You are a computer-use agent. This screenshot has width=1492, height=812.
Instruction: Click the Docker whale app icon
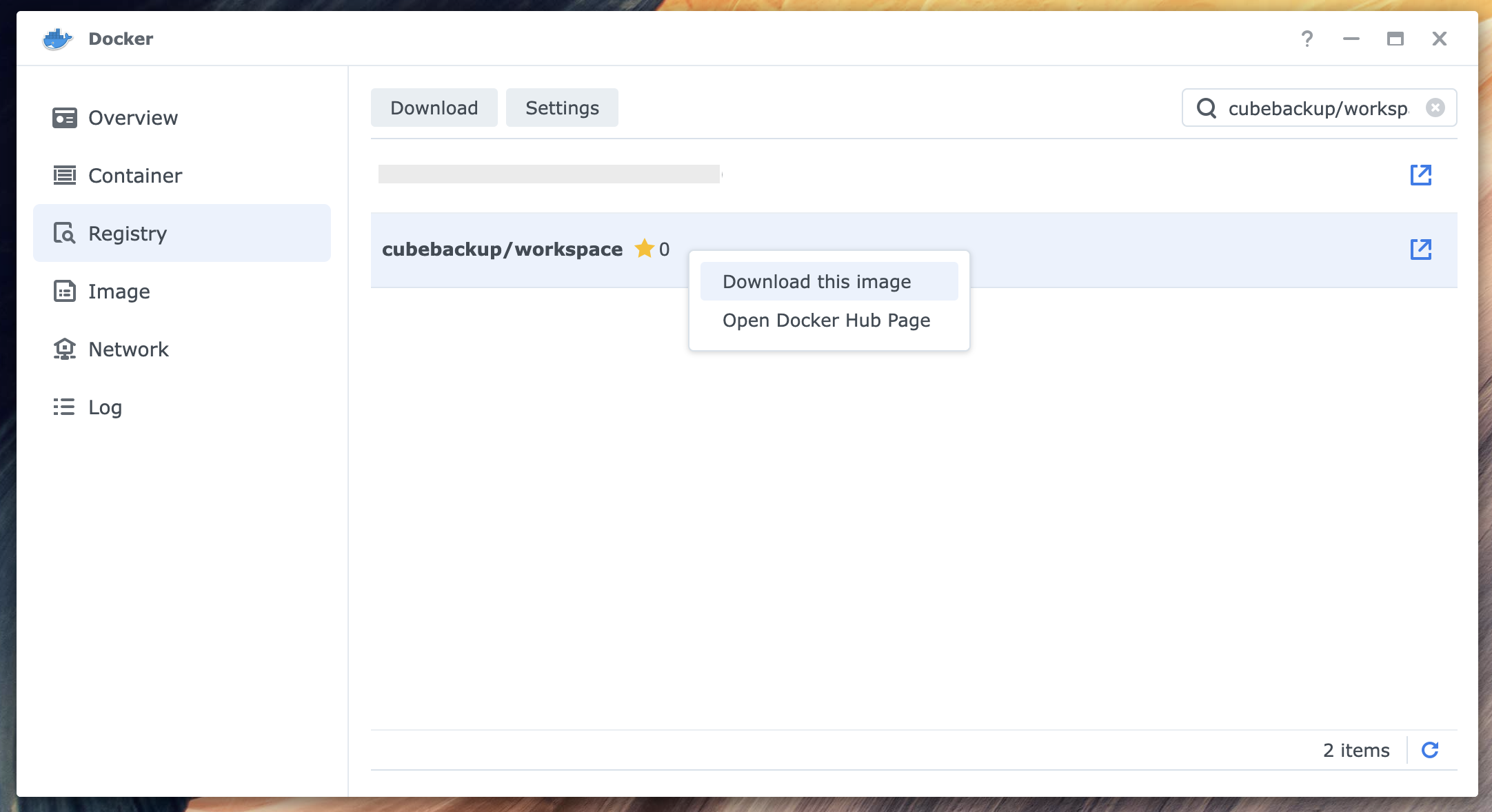pyautogui.click(x=58, y=39)
